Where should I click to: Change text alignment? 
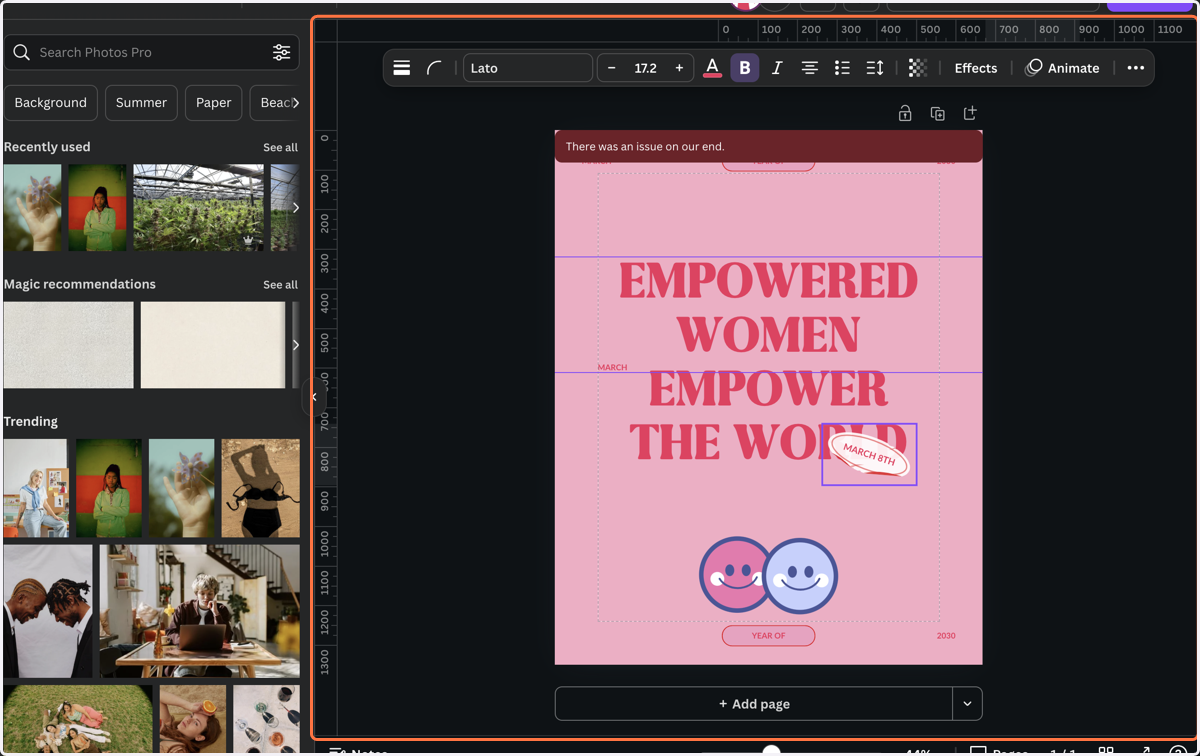click(x=810, y=68)
